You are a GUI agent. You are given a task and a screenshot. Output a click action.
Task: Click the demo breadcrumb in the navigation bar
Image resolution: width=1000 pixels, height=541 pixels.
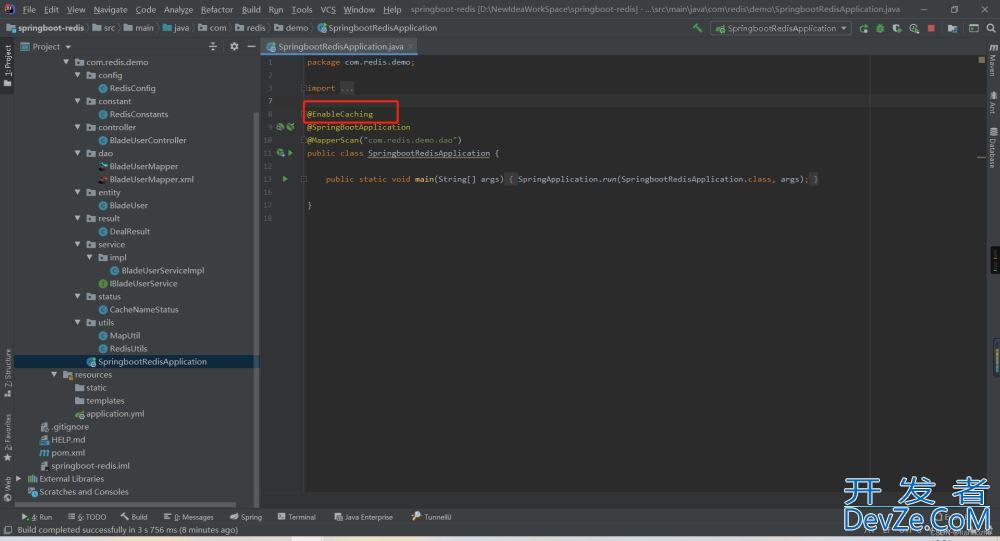(x=291, y=28)
